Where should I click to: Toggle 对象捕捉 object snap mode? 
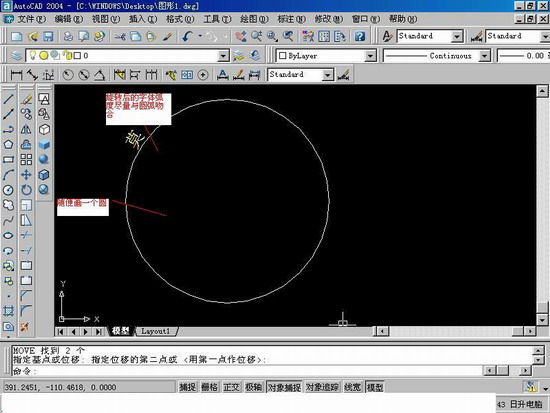(x=284, y=387)
